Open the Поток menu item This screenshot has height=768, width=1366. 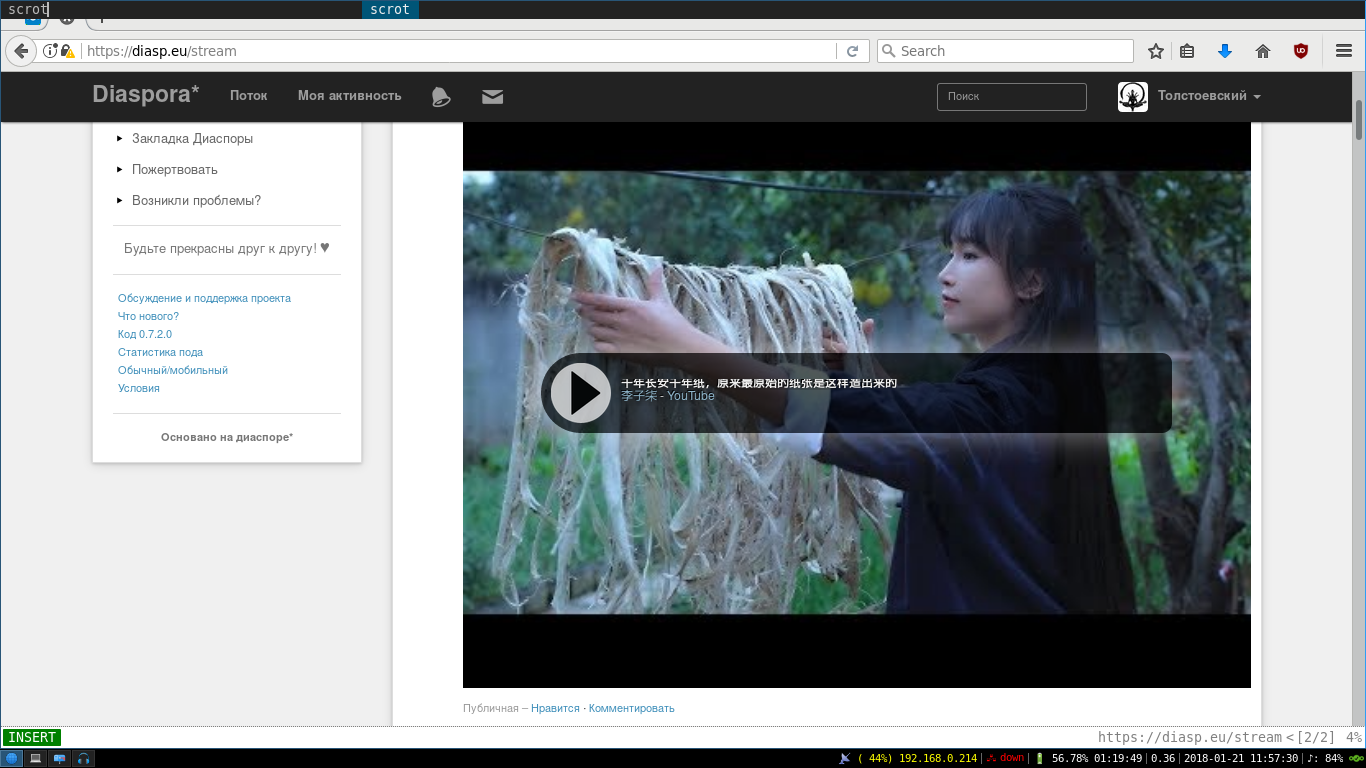coord(248,96)
